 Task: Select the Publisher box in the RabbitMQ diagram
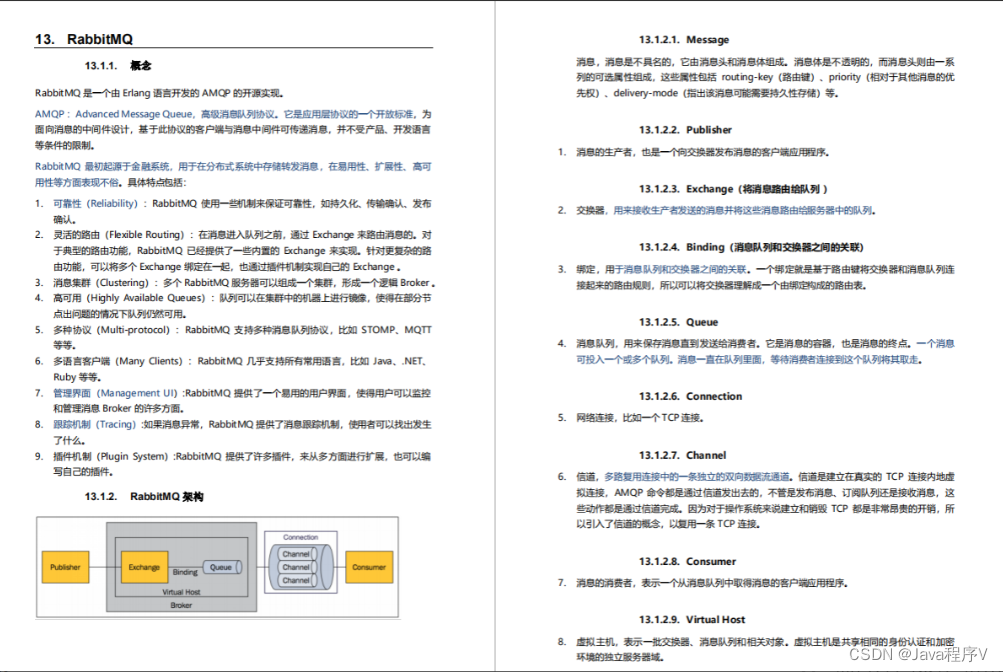64,567
